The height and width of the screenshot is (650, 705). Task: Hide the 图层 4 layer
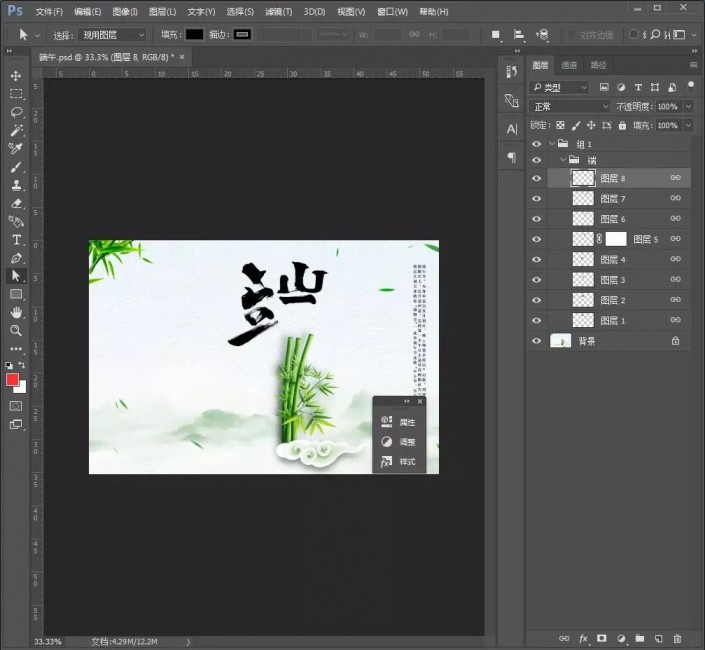(536, 259)
